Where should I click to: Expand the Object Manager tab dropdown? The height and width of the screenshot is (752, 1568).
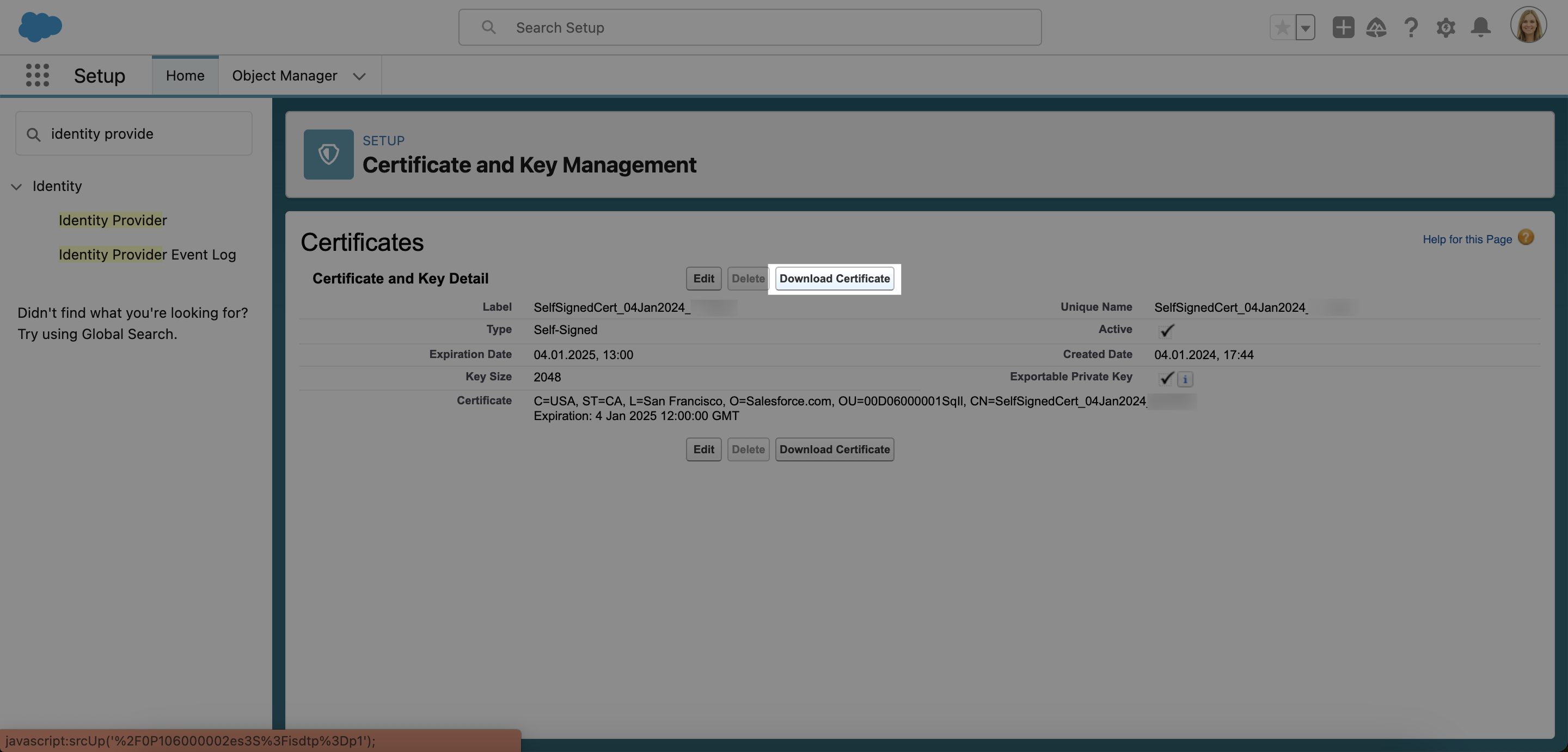[x=359, y=76]
